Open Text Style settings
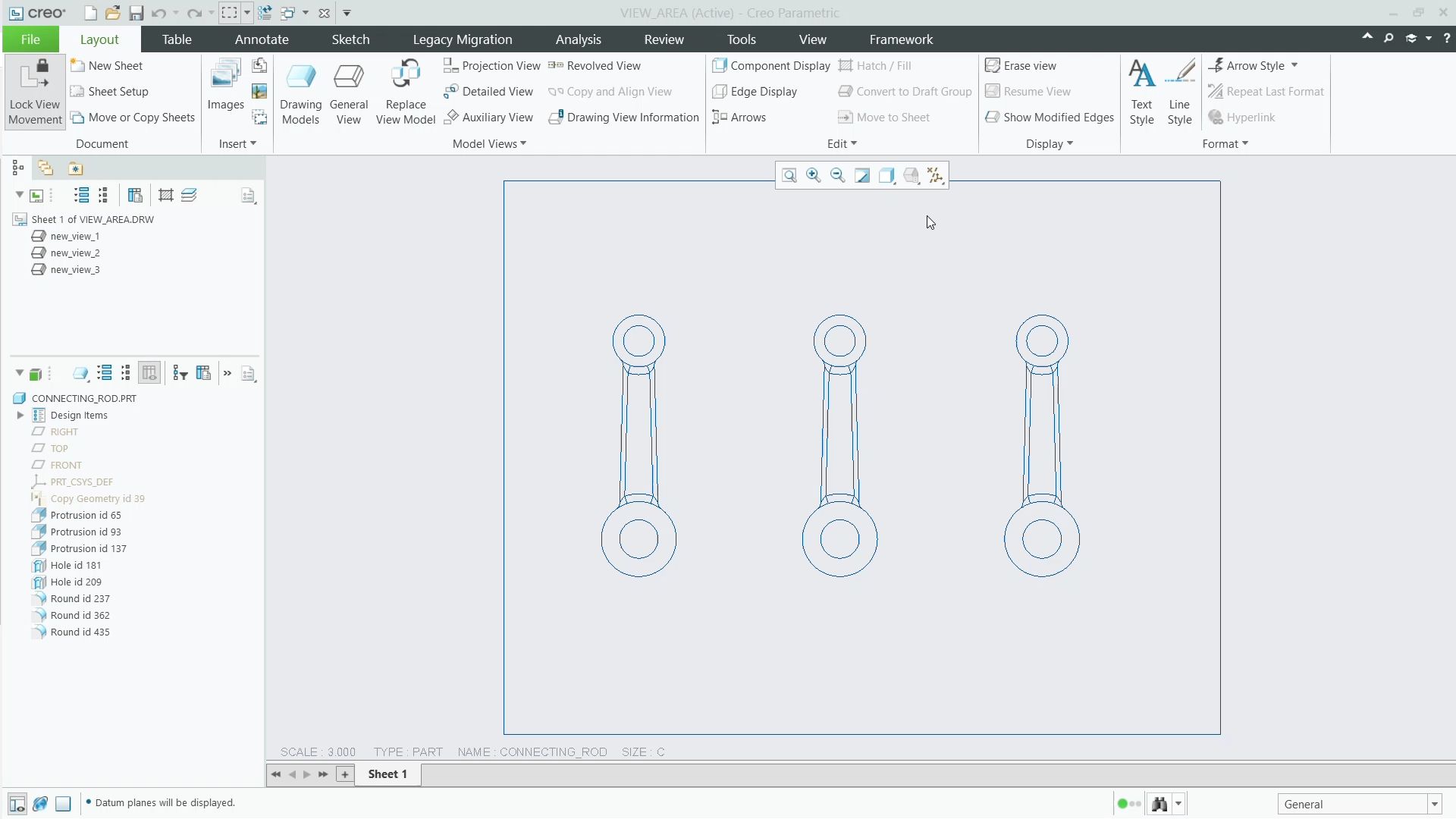1456x819 pixels. 1141,92
